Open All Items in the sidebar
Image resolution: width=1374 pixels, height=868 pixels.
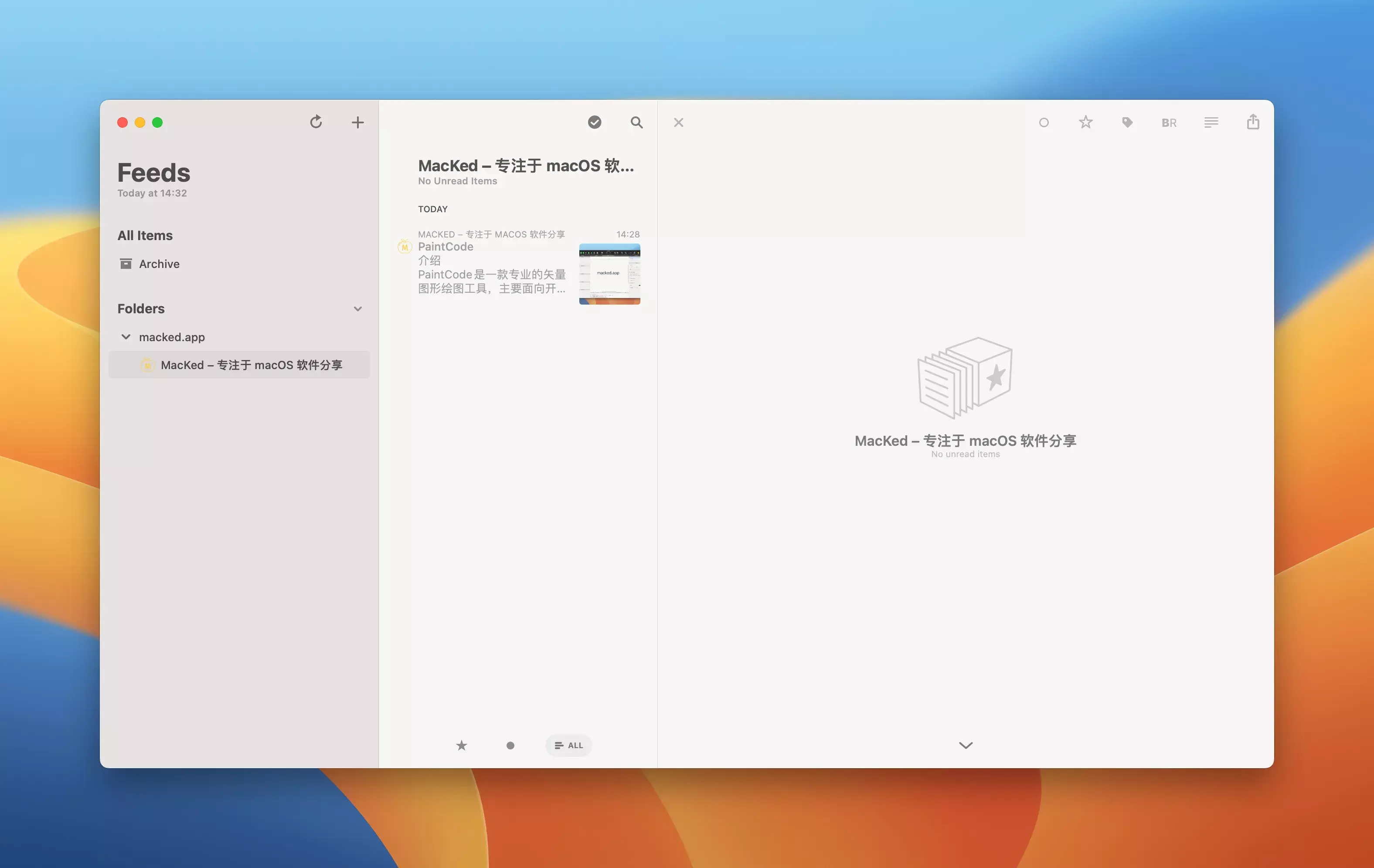click(x=145, y=235)
